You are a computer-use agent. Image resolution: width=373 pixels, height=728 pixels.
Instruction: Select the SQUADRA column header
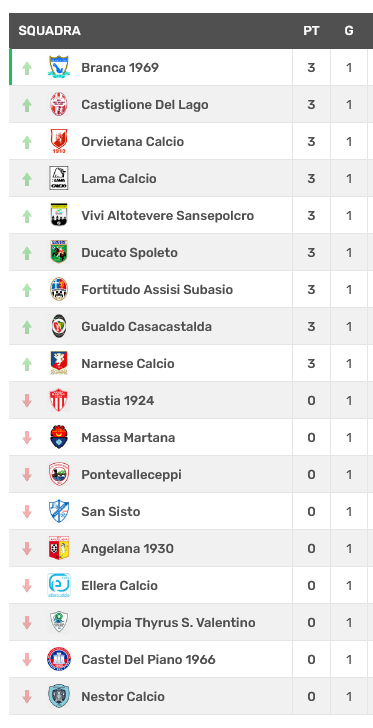pyautogui.click(x=50, y=31)
